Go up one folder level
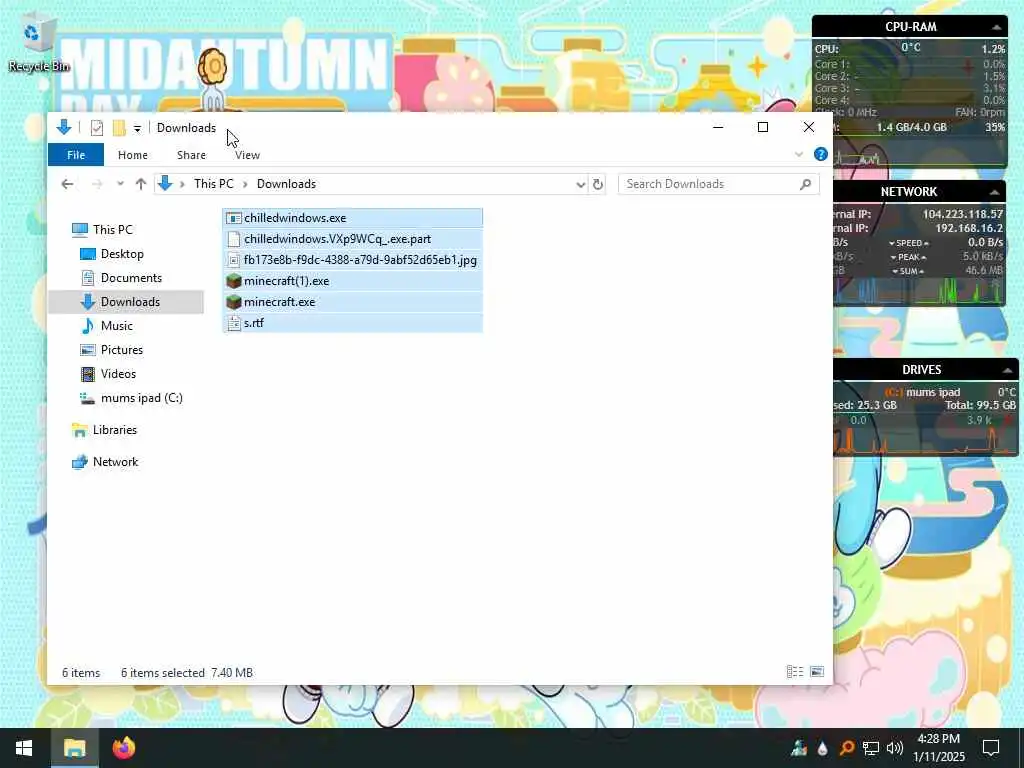The image size is (1024, 768). tap(140, 184)
